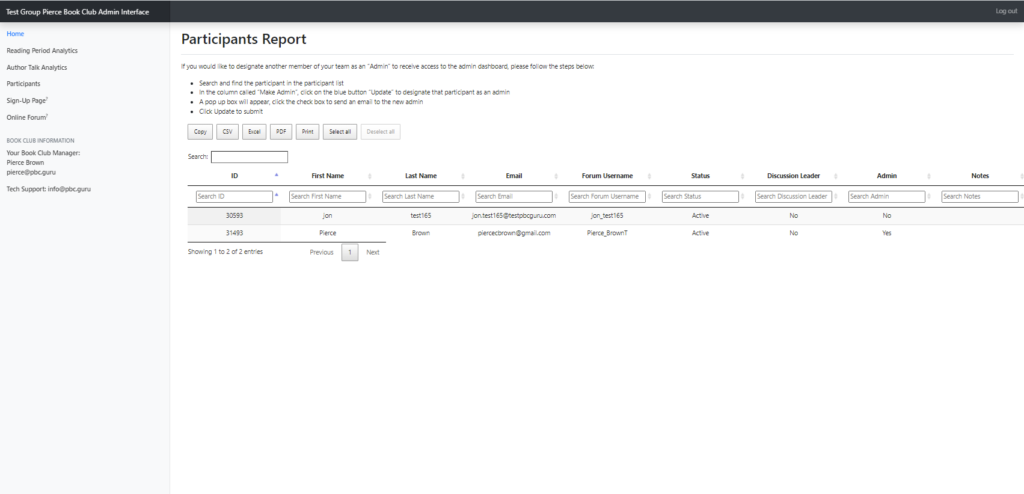Open the Online Forum sidebar link
The image size is (1024, 494).
tap(27, 118)
